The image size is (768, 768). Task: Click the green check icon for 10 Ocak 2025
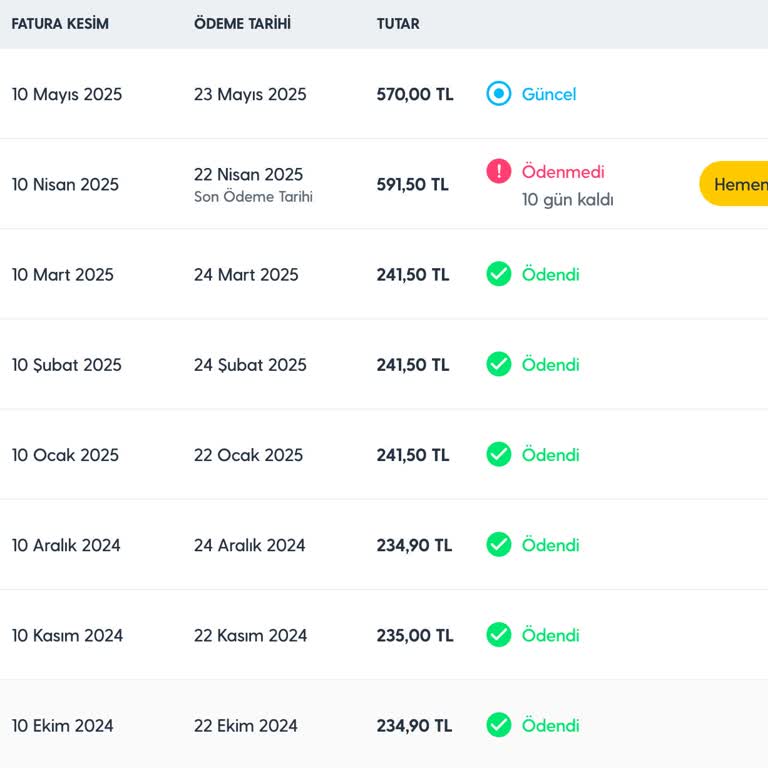tap(499, 454)
